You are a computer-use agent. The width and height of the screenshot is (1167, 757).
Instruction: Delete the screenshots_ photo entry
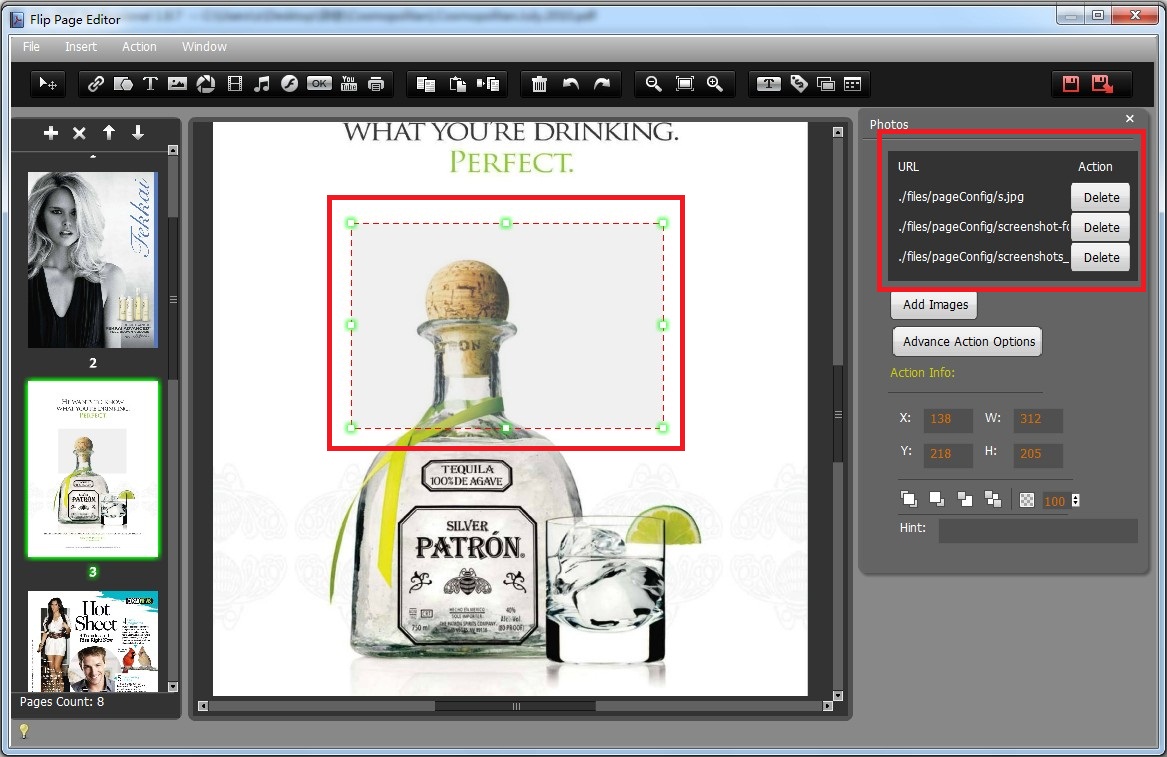[x=1101, y=257]
